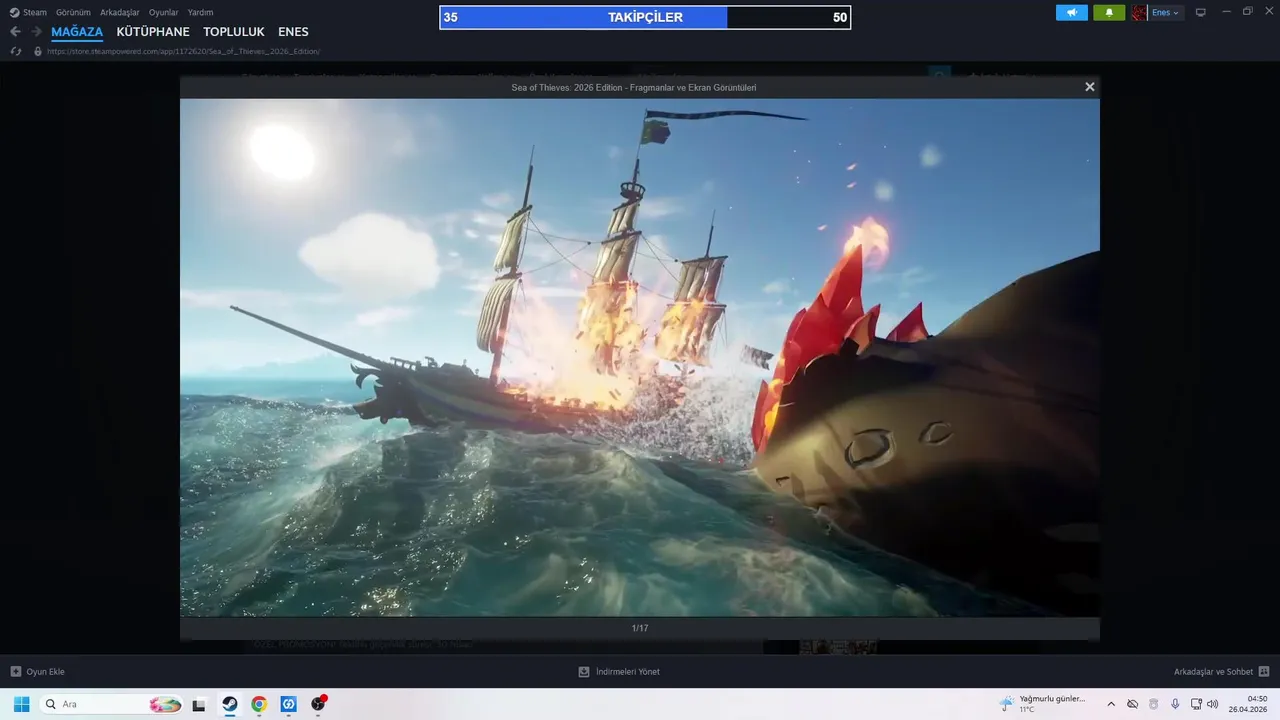Click the 1/17 screenshot counter
The image size is (1280, 720).
[x=640, y=628]
